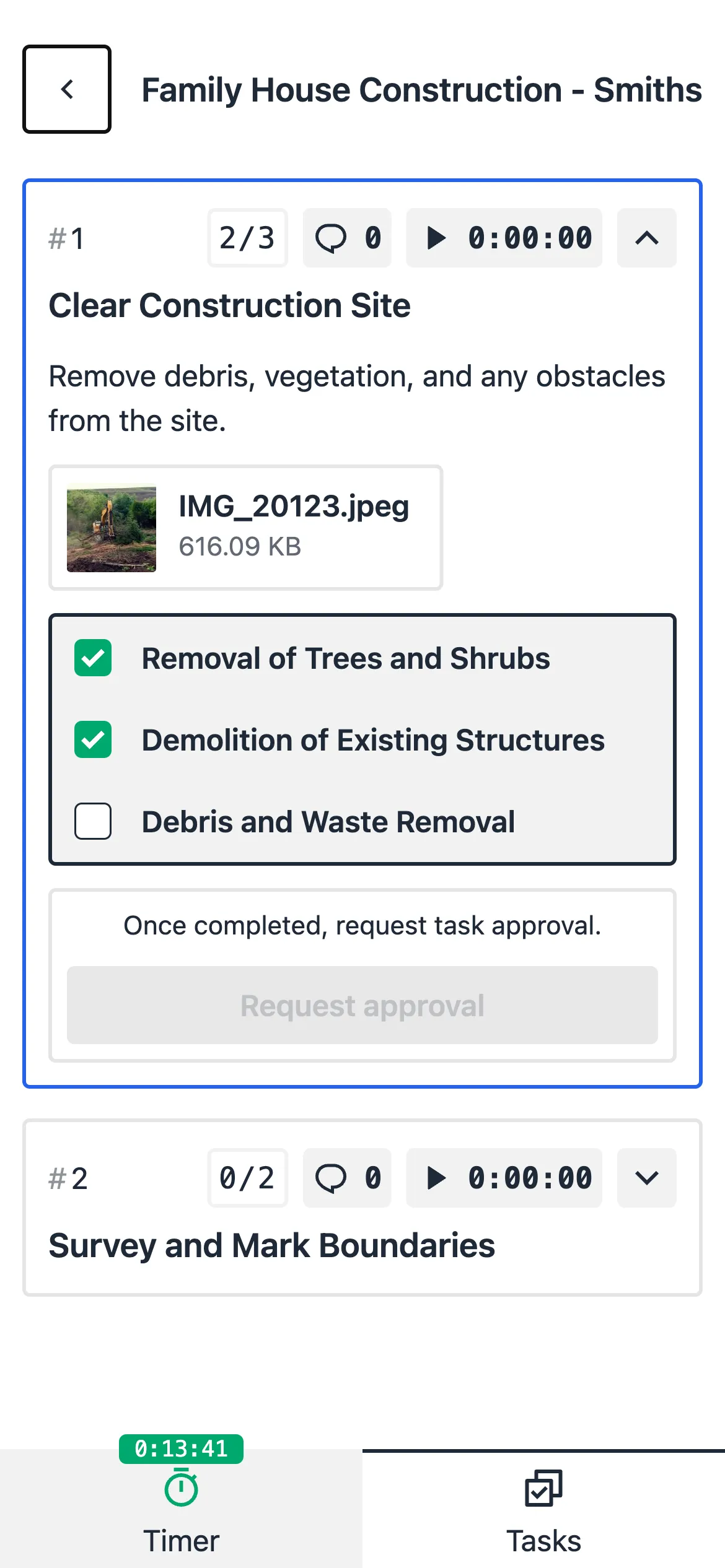
Task: Open the 0/2 checklist counter on task #2
Action: click(247, 1178)
